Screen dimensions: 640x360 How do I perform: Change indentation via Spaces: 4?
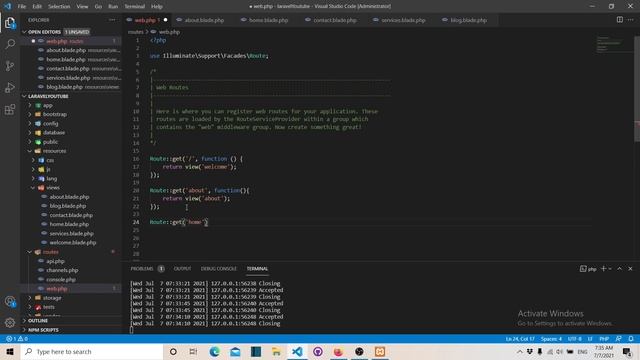tap(551, 339)
